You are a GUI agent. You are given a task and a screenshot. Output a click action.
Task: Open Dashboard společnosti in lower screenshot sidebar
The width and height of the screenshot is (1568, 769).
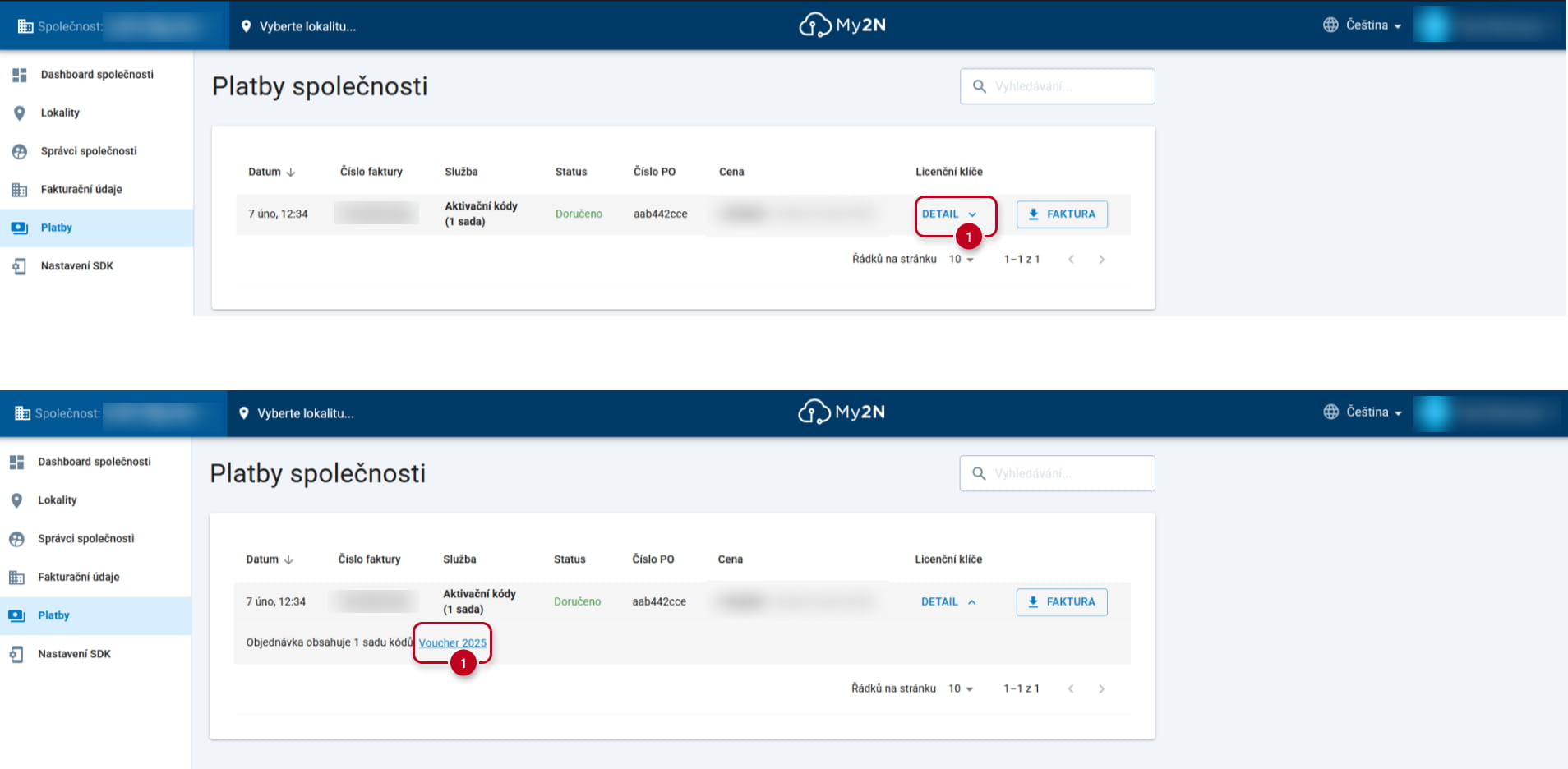pyautogui.click(x=95, y=462)
